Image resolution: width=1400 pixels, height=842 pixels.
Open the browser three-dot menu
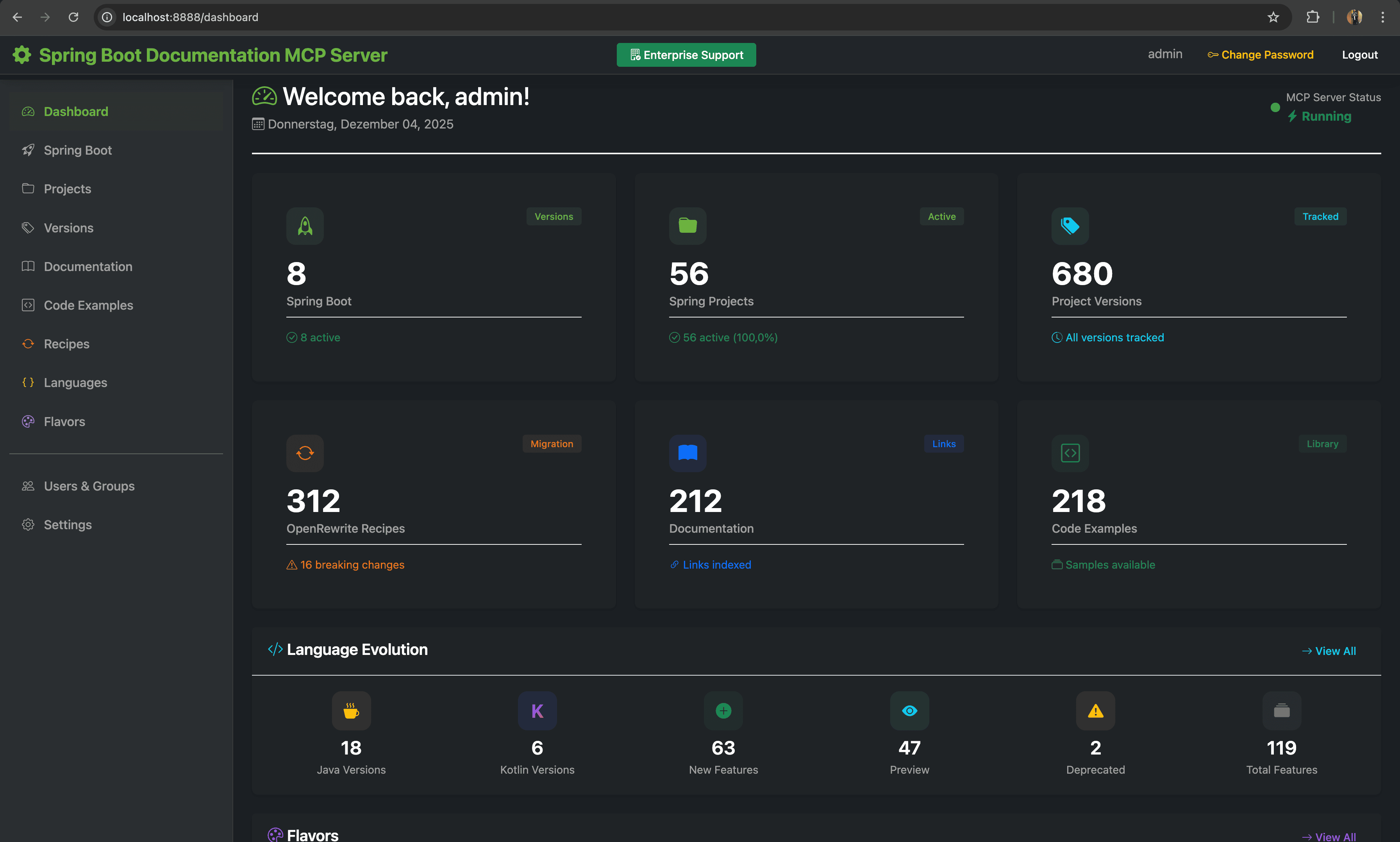(x=1383, y=17)
